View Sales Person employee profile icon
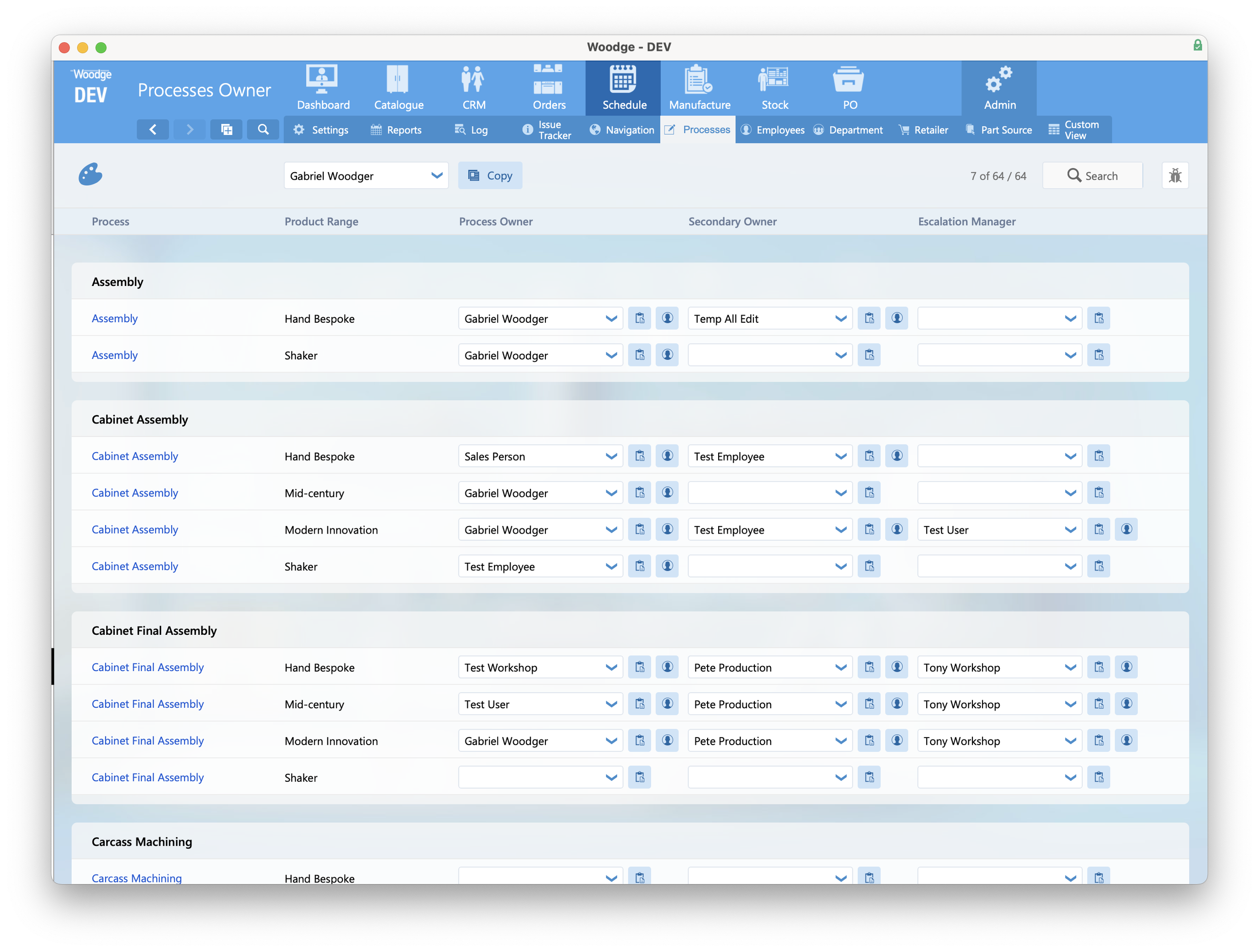1259x952 pixels. click(667, 456)
